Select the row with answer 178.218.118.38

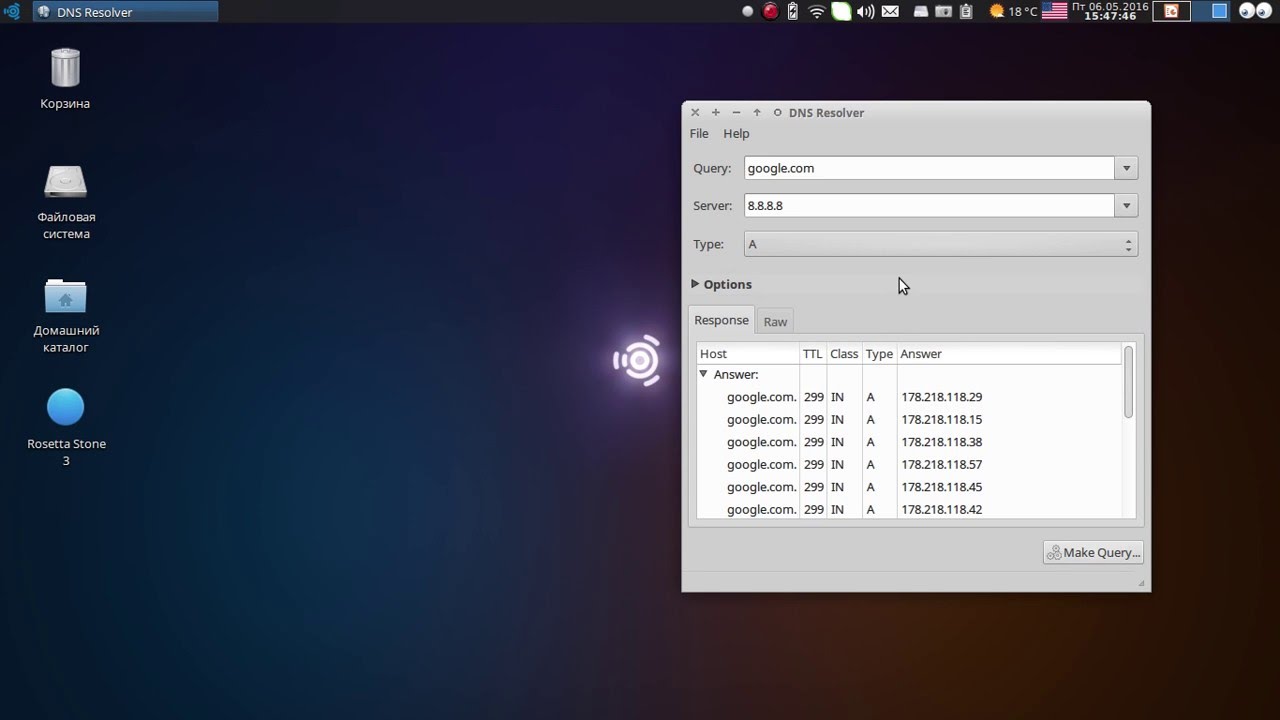[x=910, y=442]
